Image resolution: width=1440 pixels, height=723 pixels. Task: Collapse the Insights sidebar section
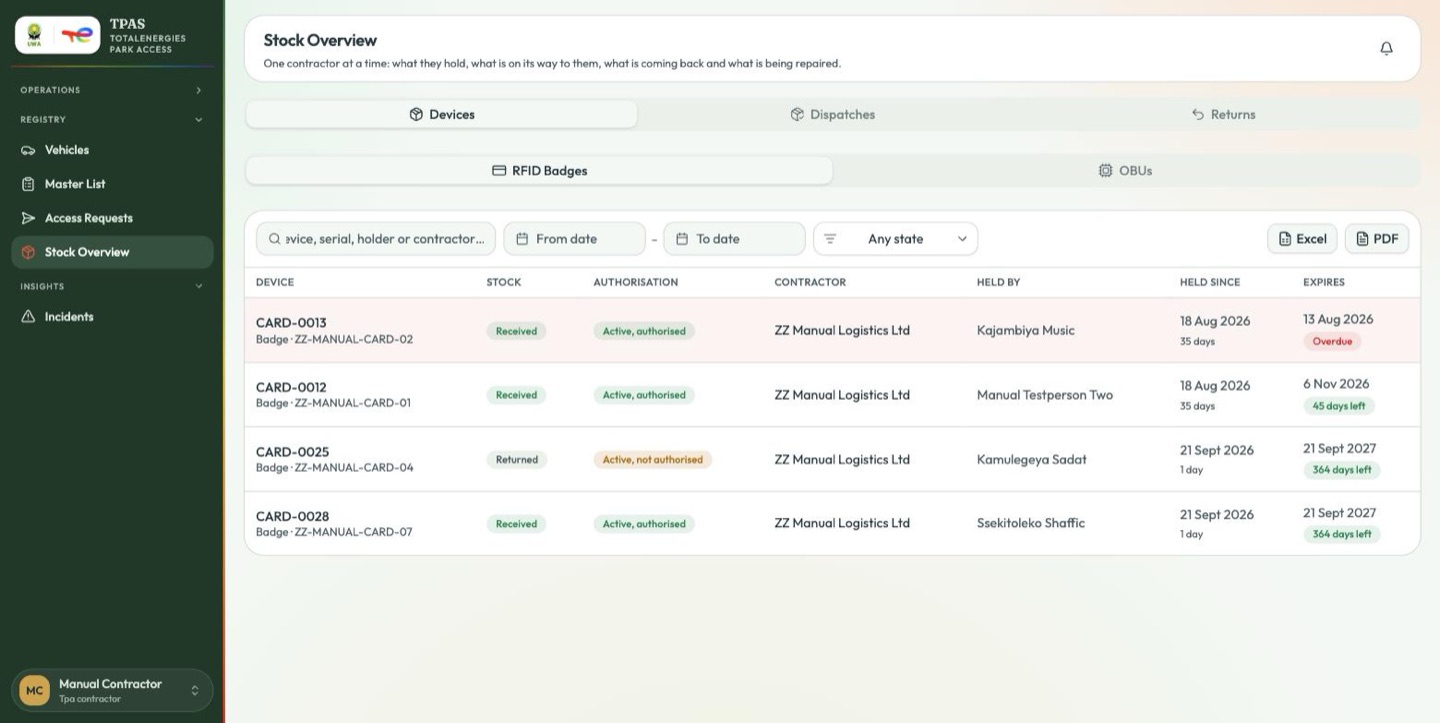[x=112, y=286]
